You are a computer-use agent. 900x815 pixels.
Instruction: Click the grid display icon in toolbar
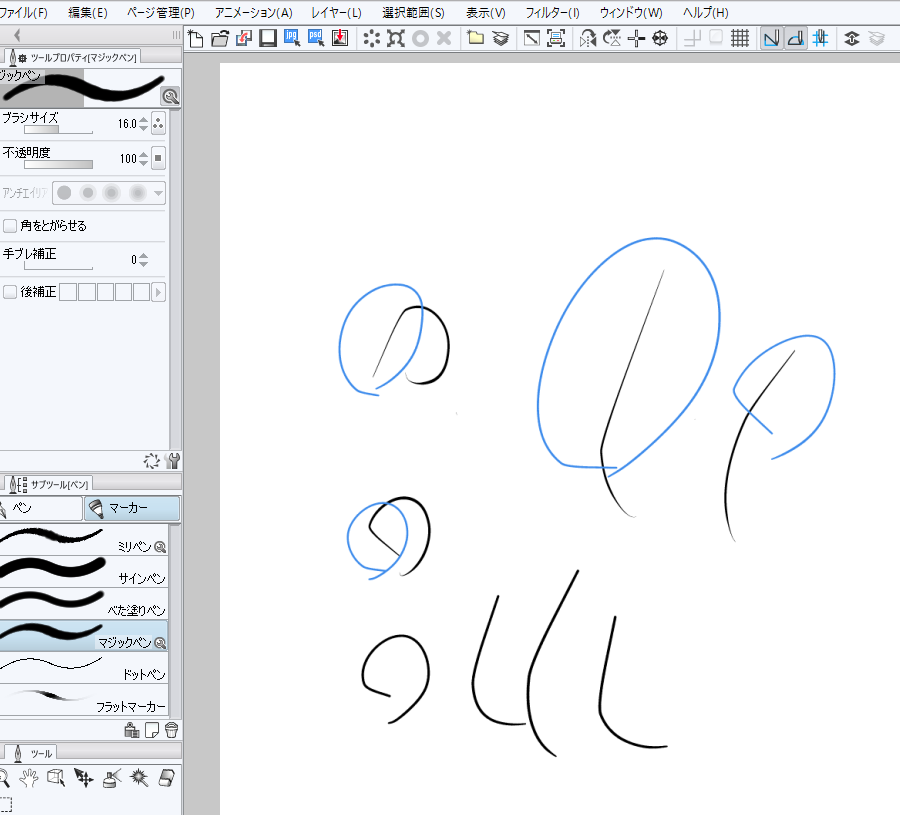tap(740, 39)
